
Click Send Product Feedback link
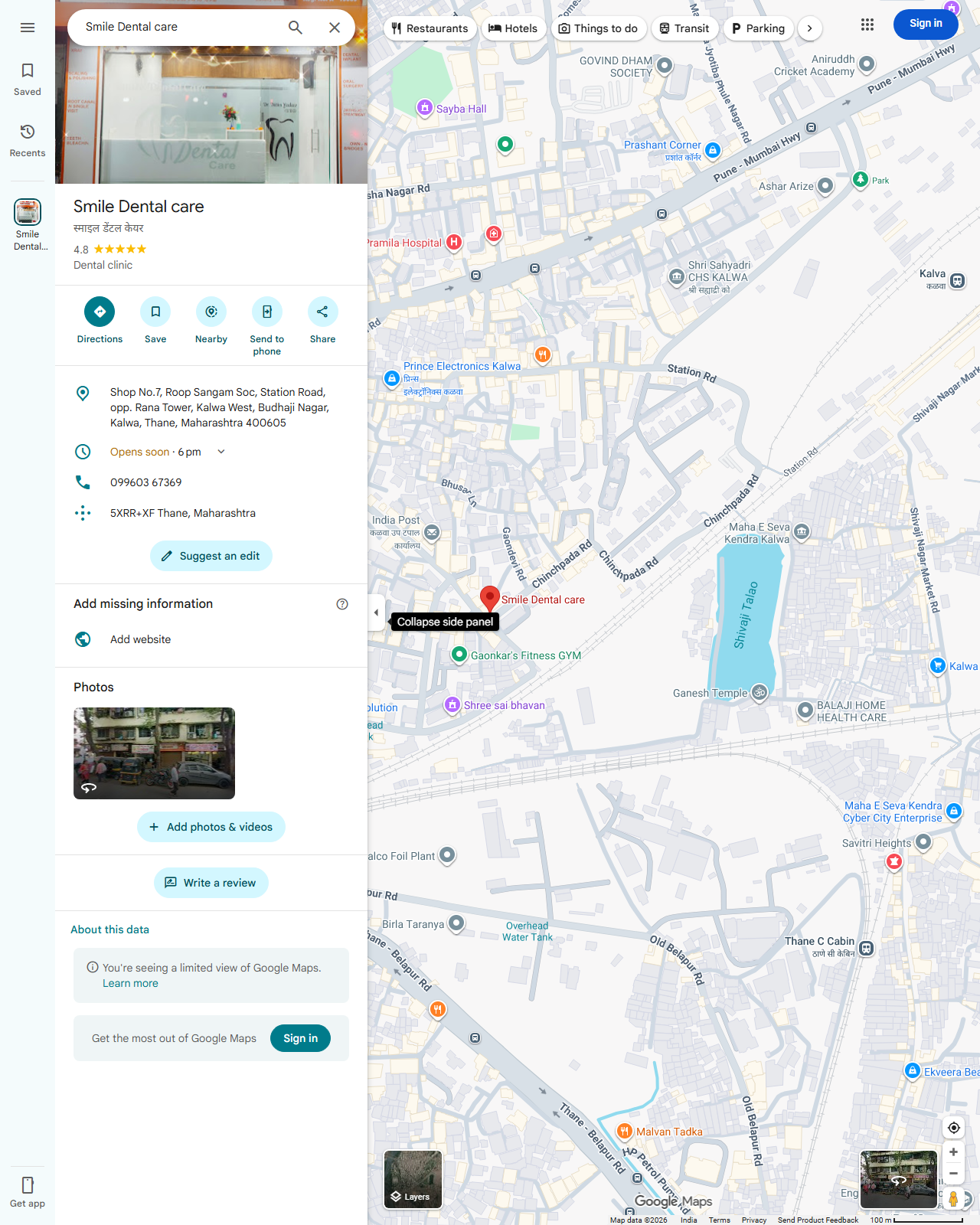(818, 1220)
